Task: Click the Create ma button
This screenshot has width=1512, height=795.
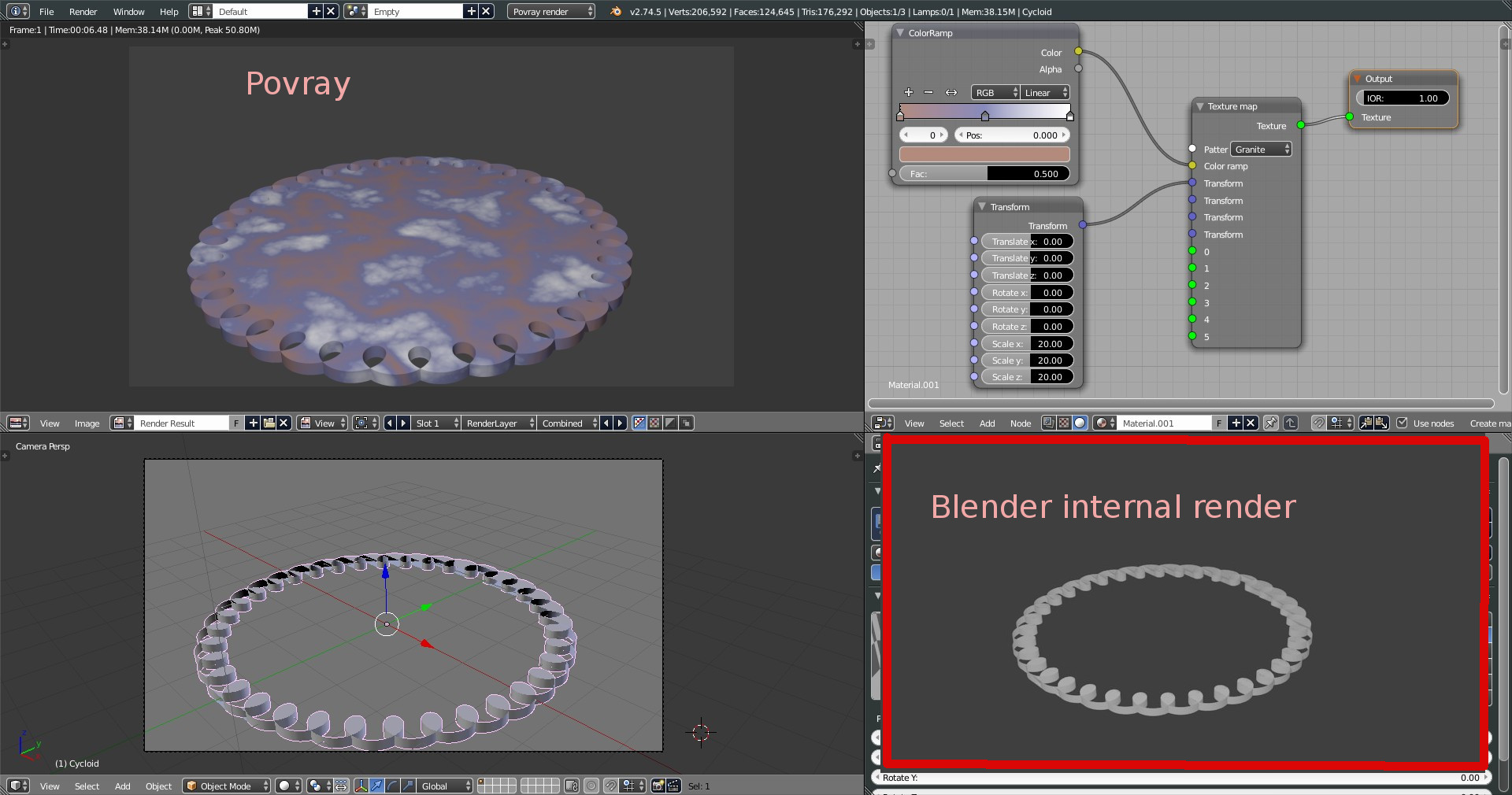Action: 1489,423
